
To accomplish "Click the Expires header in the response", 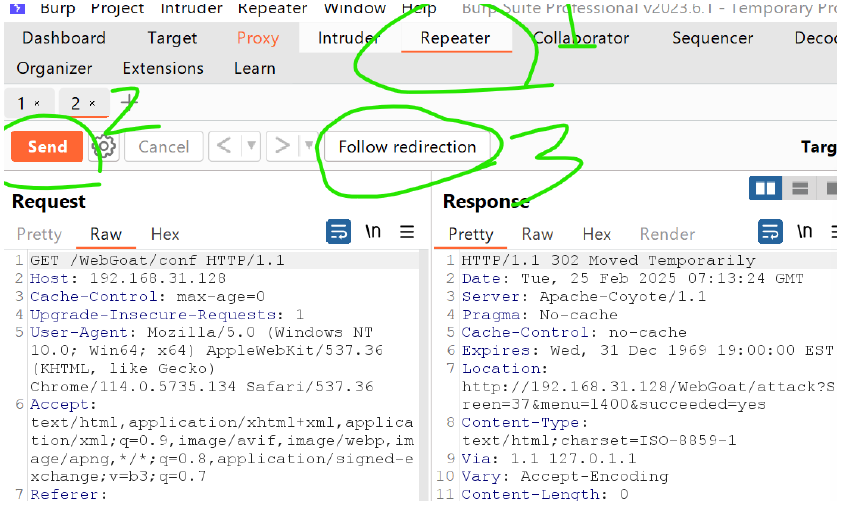I will coord(647,351).
